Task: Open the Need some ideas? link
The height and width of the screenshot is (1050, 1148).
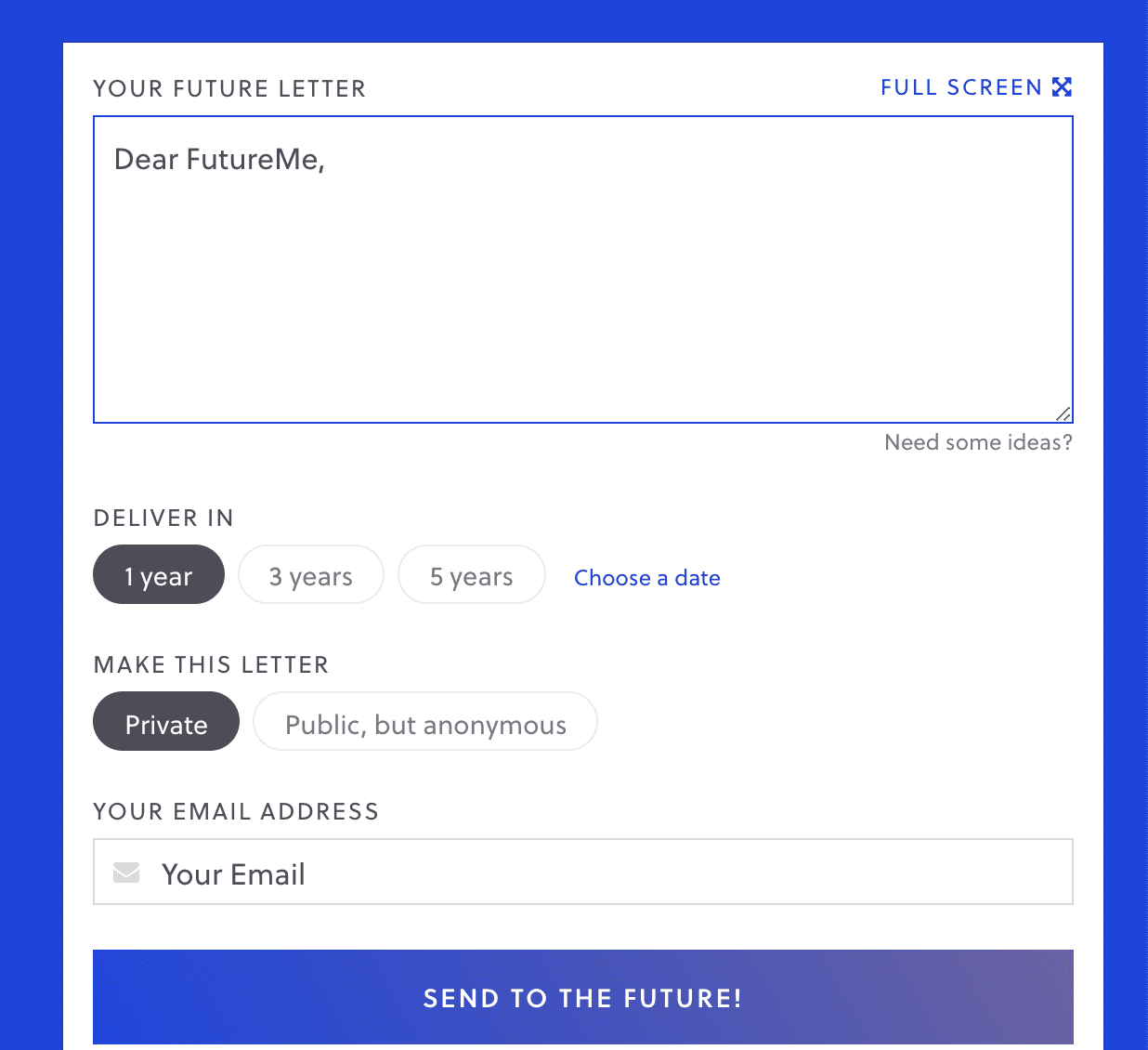Action: pos(978,442)
